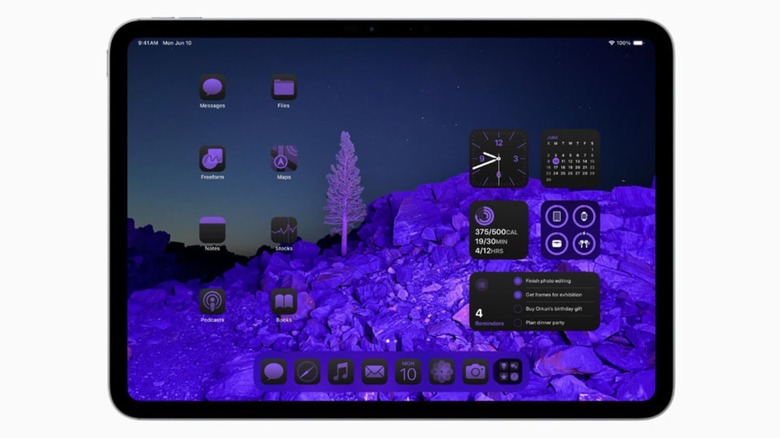
Task: Open Mail from the dock
Action: pyautogui.click(x=375, y=372)
